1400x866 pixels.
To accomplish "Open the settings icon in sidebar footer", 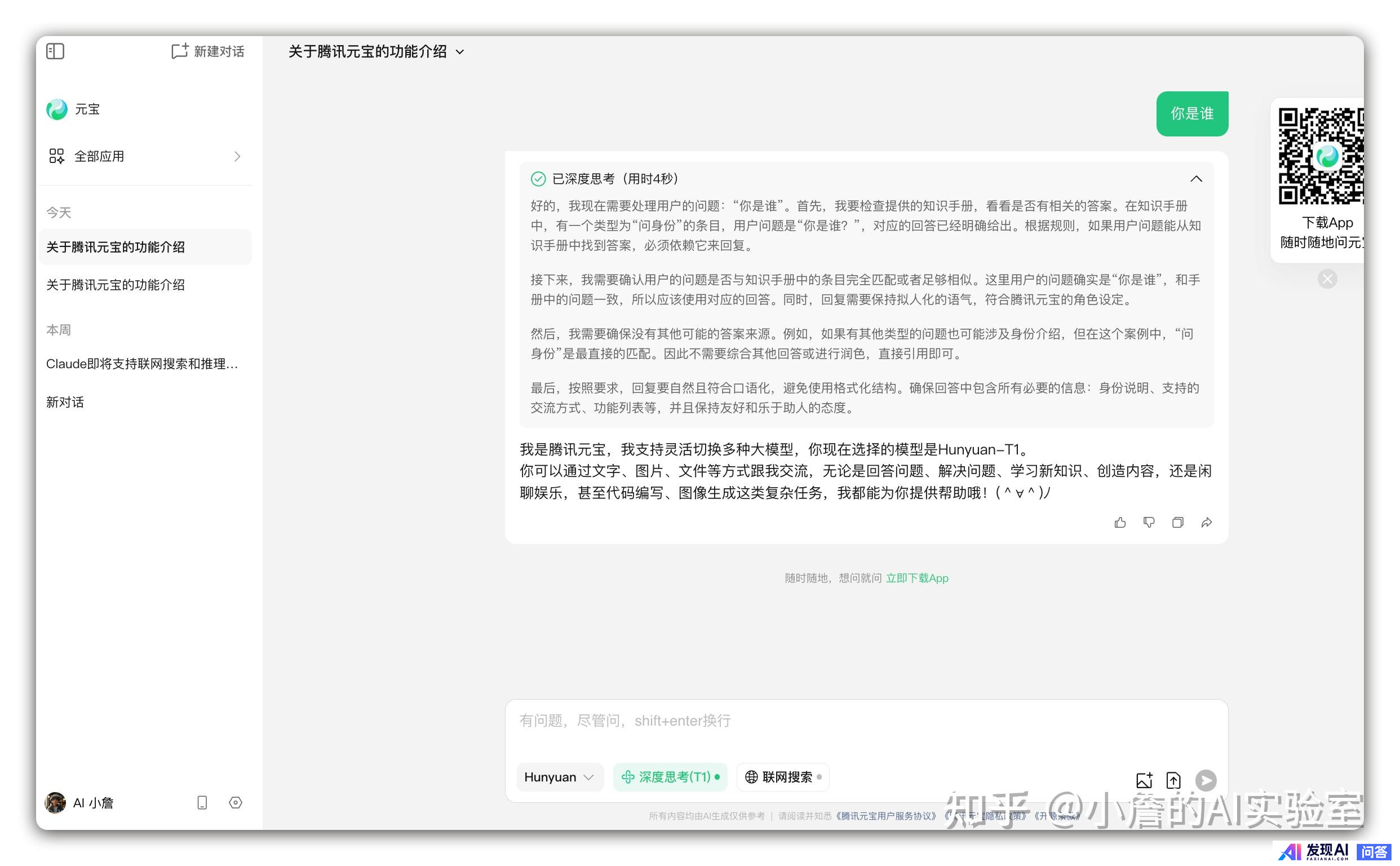I will coord(236,802).
